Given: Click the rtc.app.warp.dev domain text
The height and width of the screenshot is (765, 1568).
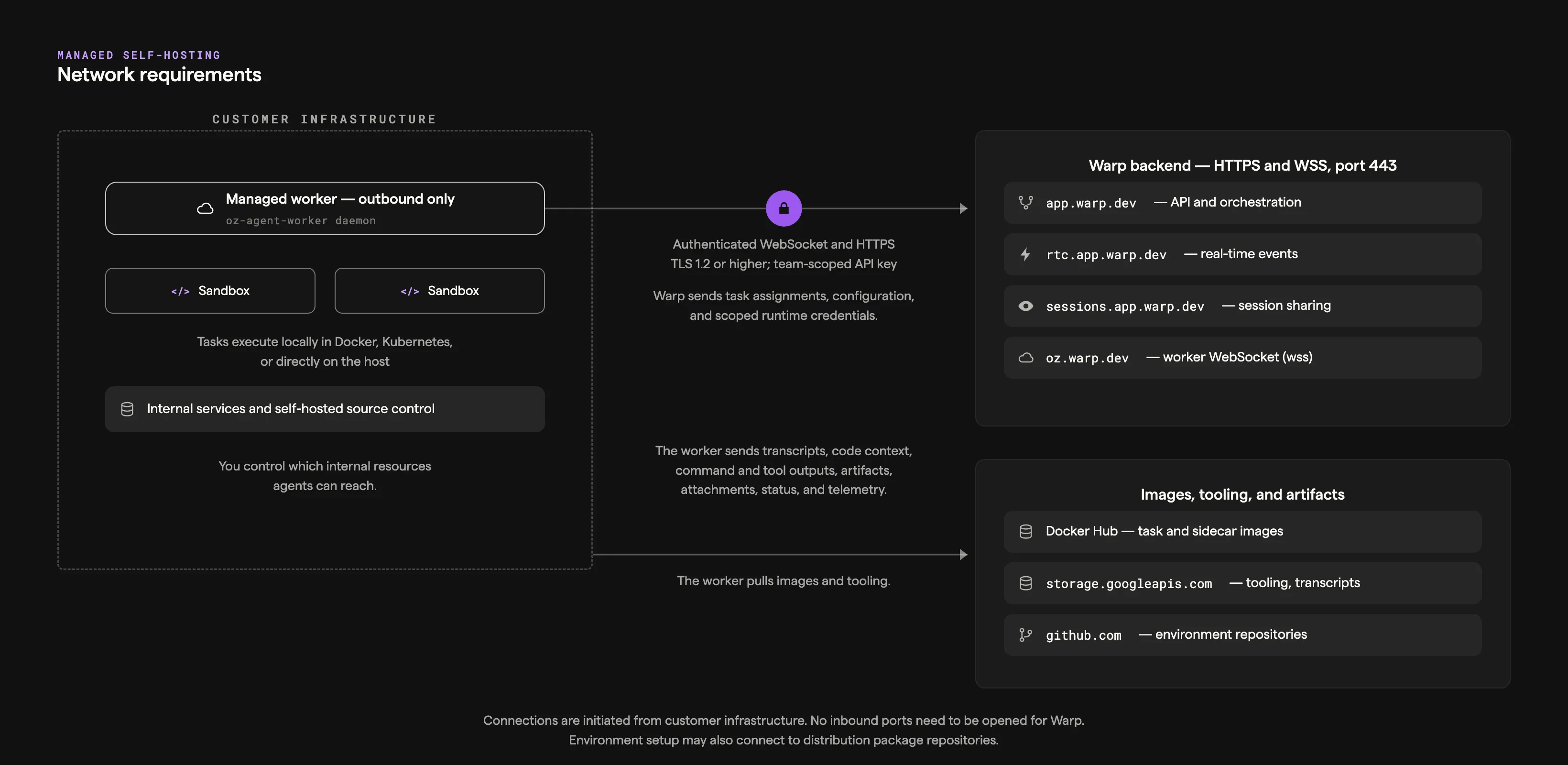Looking at the screenshot, I should click(1106, 255).
